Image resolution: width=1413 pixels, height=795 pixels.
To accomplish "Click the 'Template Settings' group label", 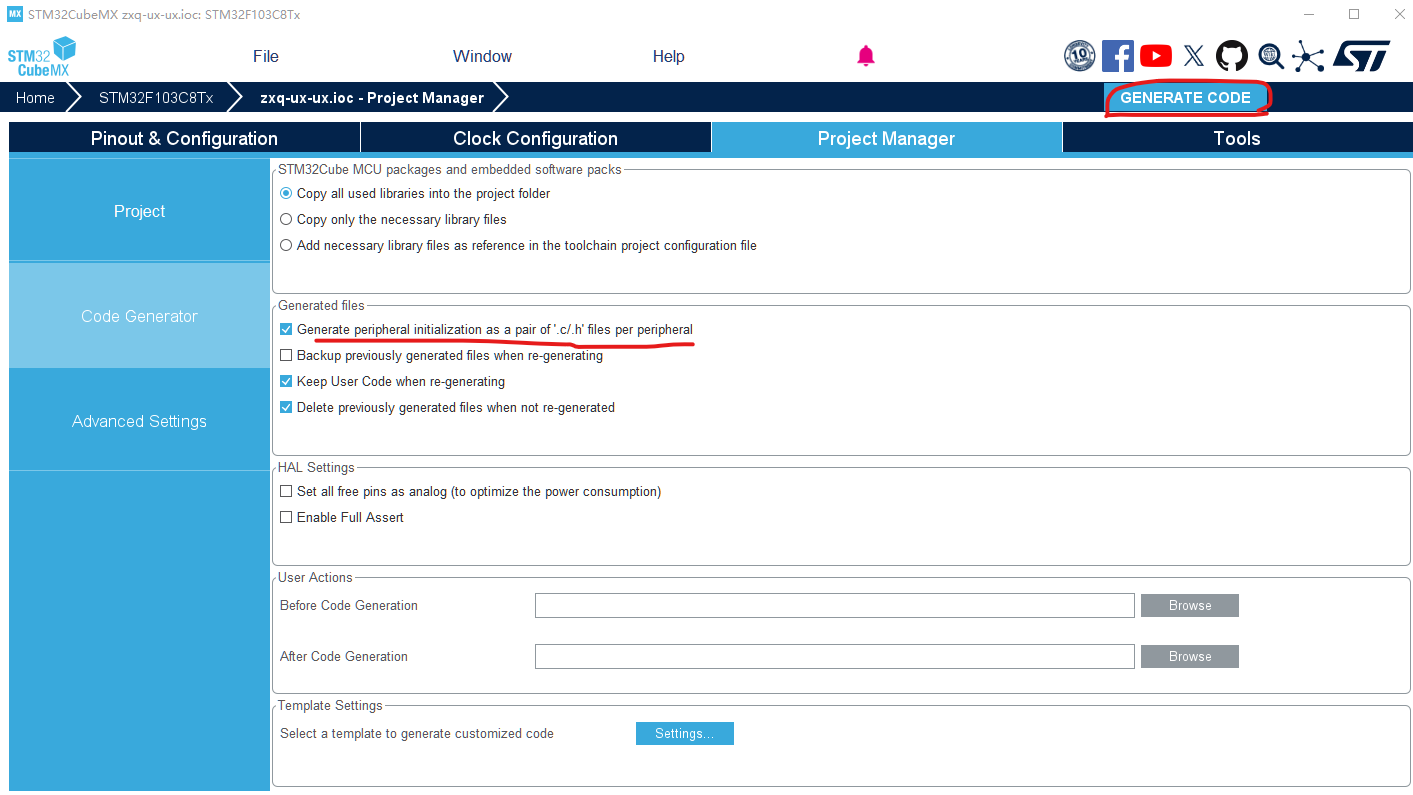I will coord(330,705).
